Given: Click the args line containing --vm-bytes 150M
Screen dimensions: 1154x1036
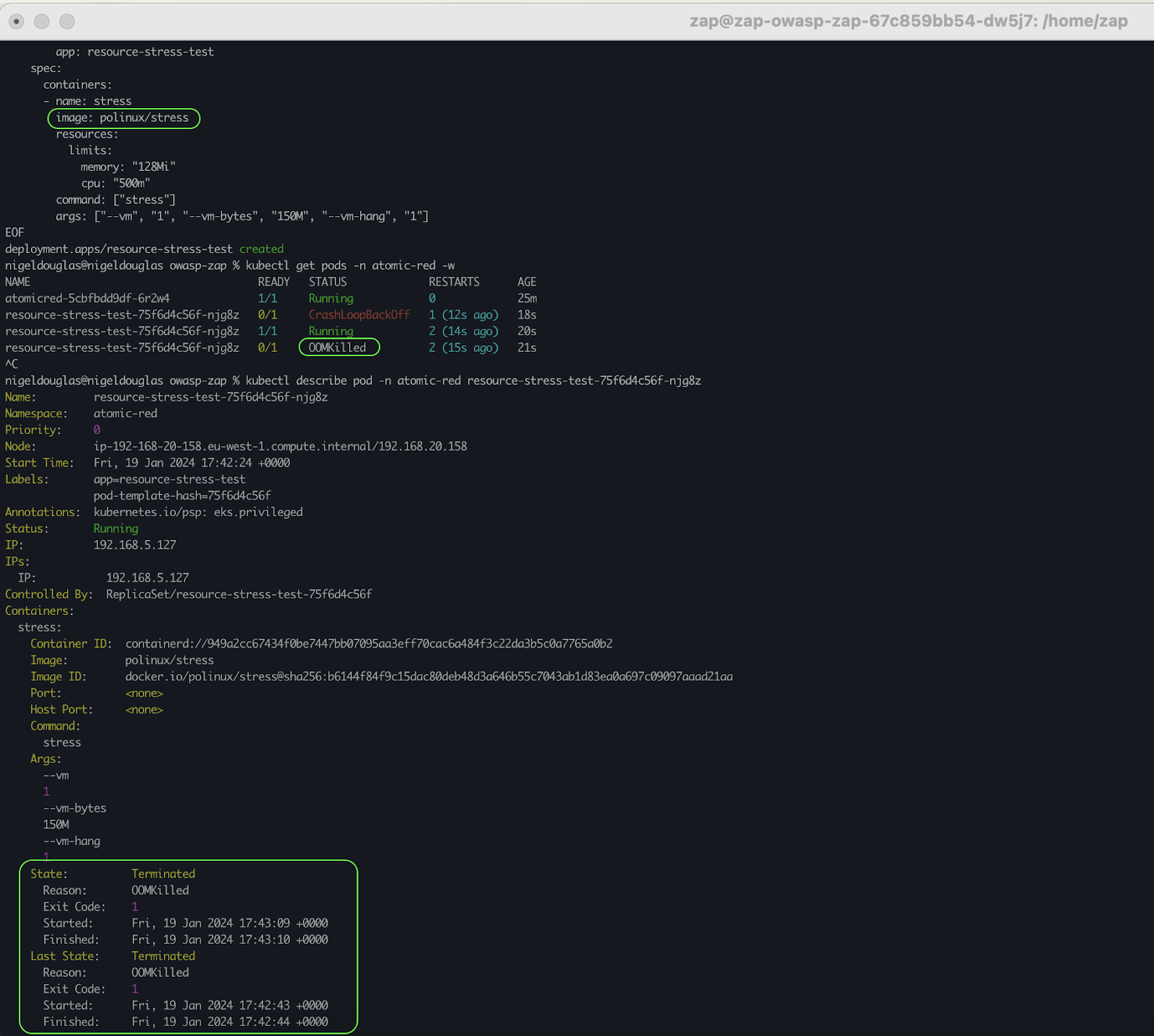Looking at the screenshot, I should point(242,216).
